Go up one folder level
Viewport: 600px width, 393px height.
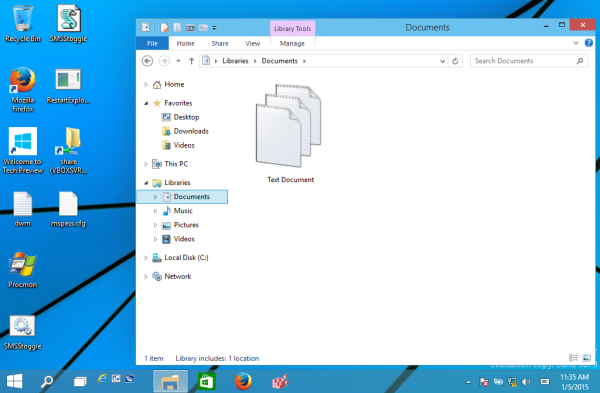click(x=191, y=61)
